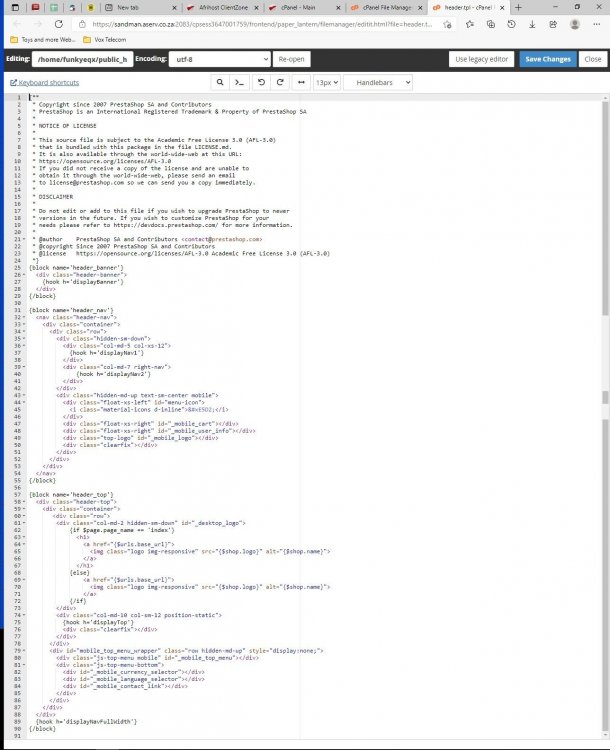Switch to the green pinned tab
The width and height of the screenshot is (610, 750).
[x=54, y=7]
